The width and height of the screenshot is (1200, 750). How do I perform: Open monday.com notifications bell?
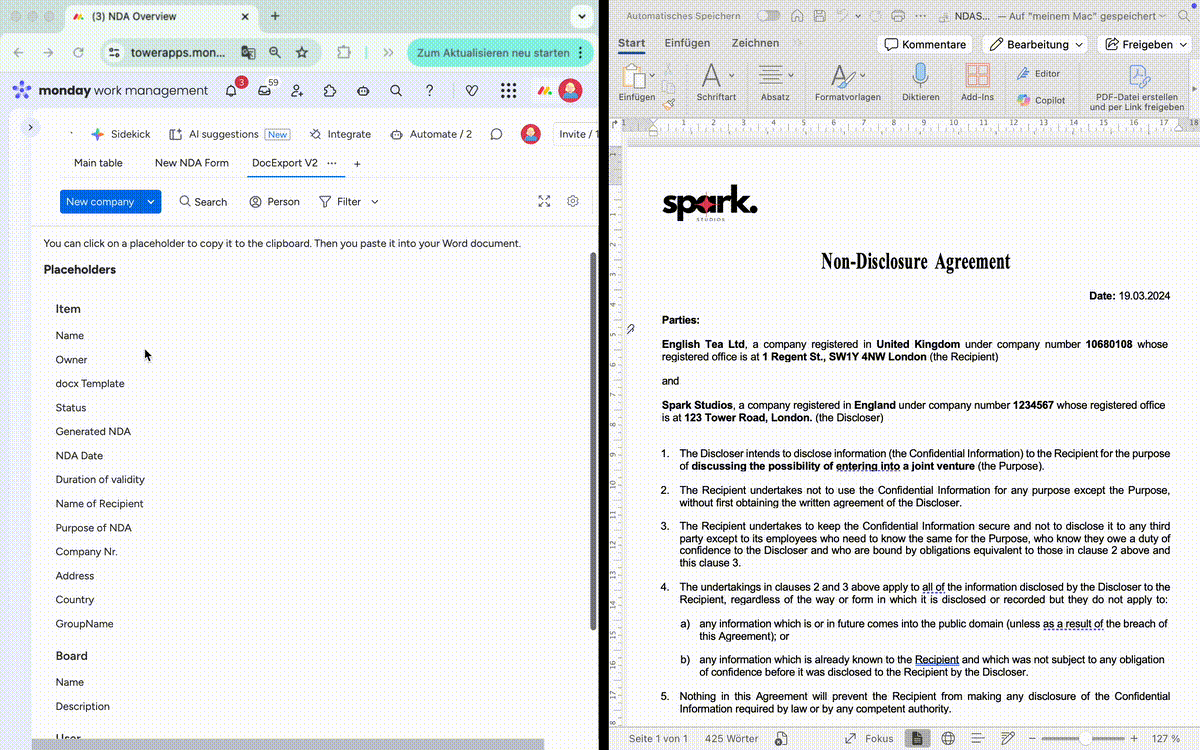[x=231, y=91]
